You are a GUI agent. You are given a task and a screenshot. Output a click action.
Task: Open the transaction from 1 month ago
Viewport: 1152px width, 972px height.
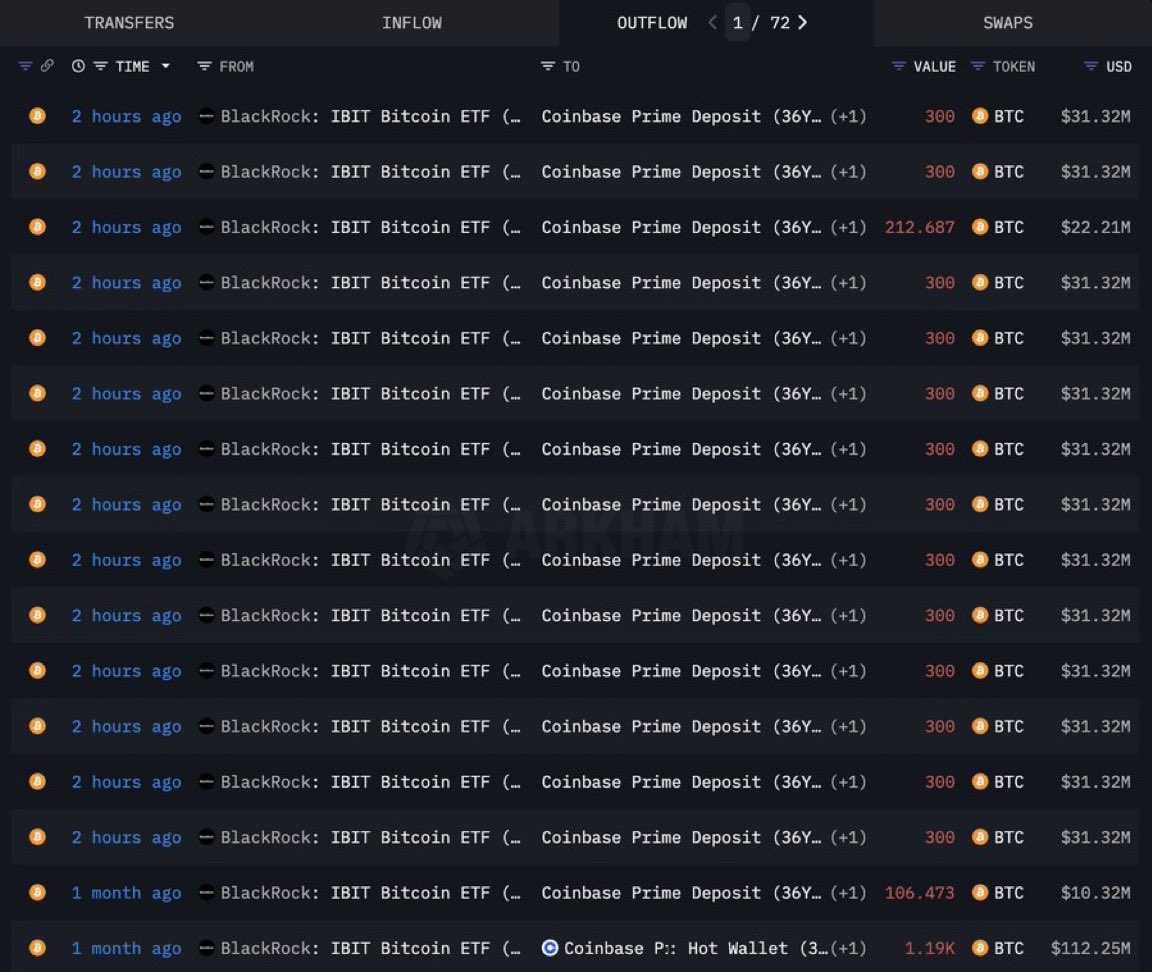click(126, 893)
